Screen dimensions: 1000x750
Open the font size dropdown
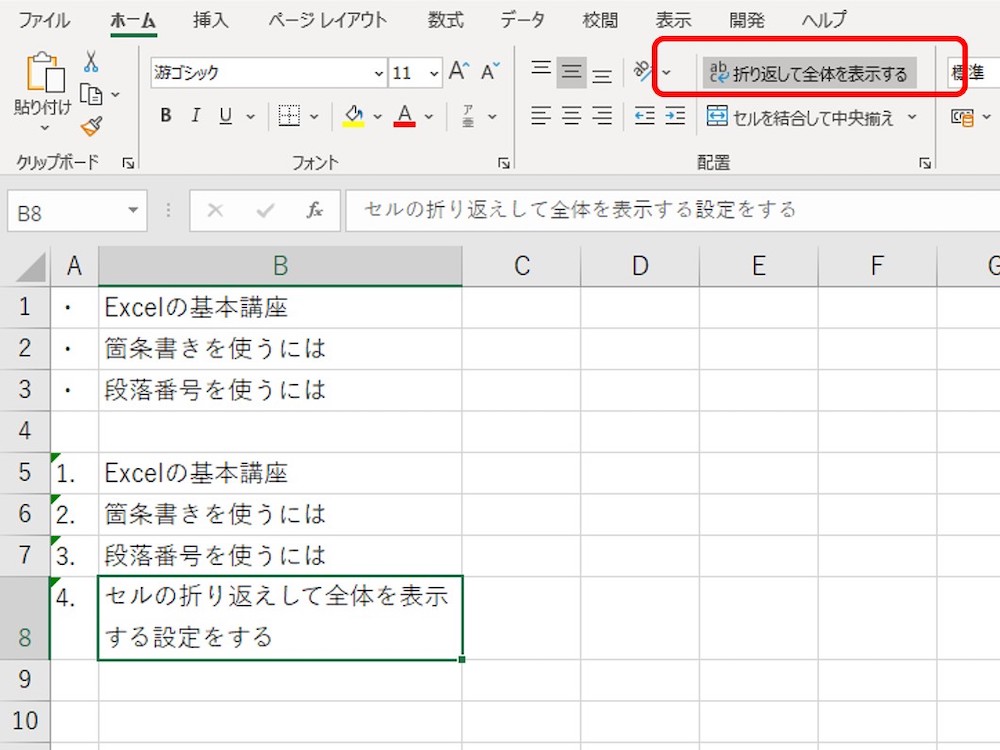(x=434, y=73)
